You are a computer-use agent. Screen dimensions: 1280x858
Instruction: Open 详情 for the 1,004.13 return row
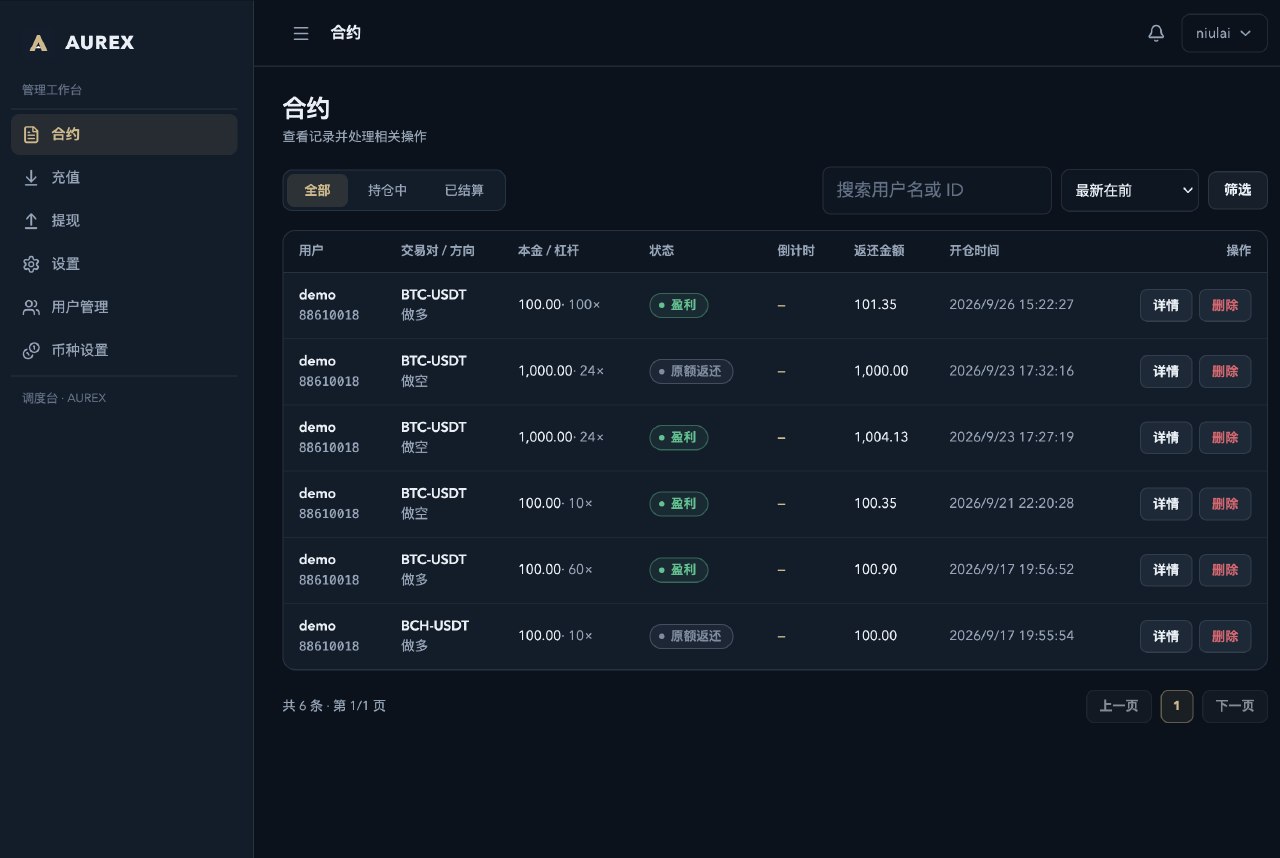coord(1166,437)
